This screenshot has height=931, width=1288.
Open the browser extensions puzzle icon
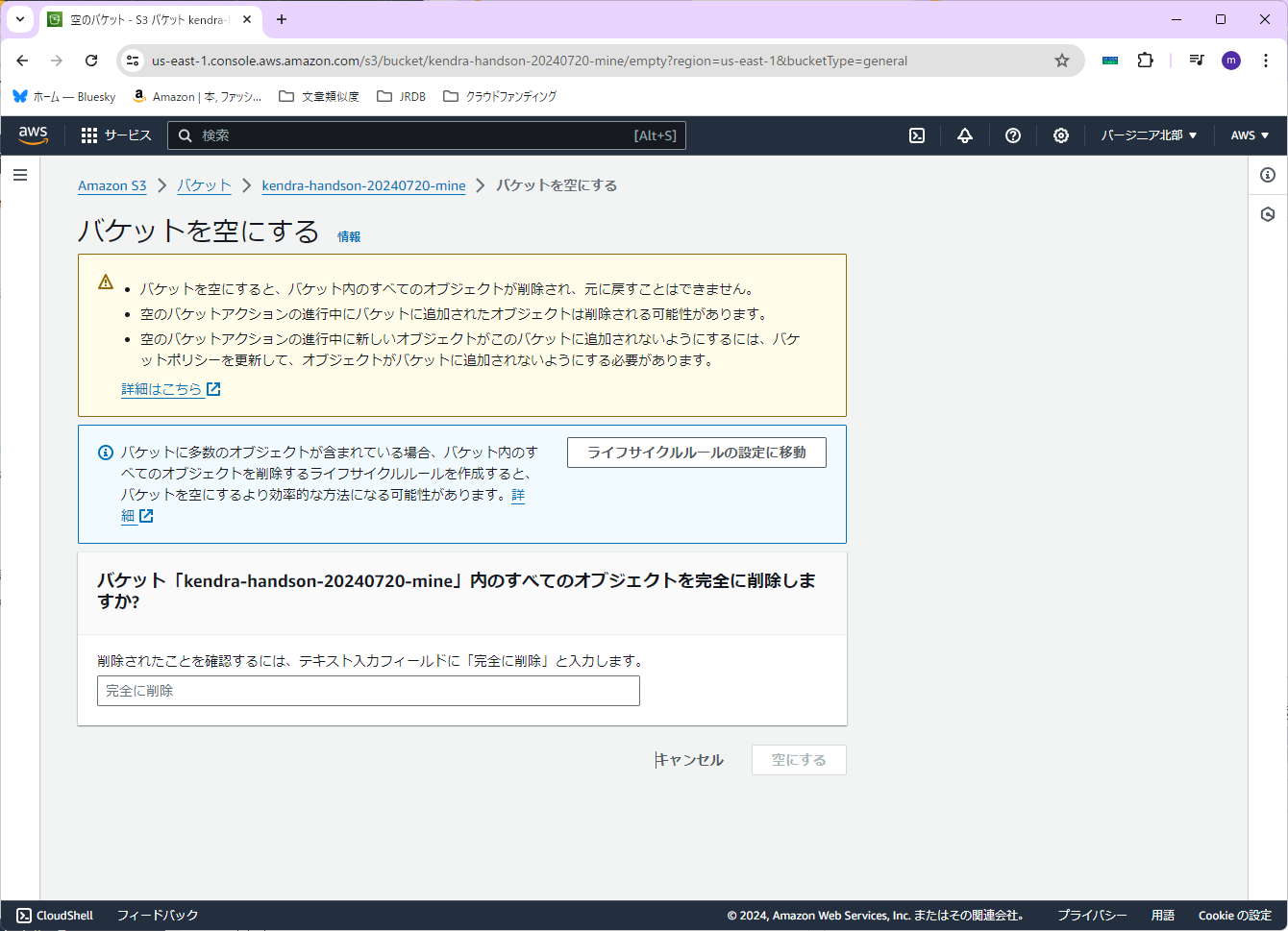coord(1145,61)
